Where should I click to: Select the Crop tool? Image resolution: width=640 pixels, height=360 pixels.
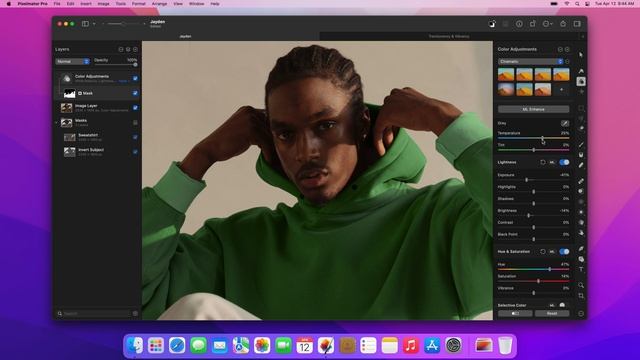[581, 296]
